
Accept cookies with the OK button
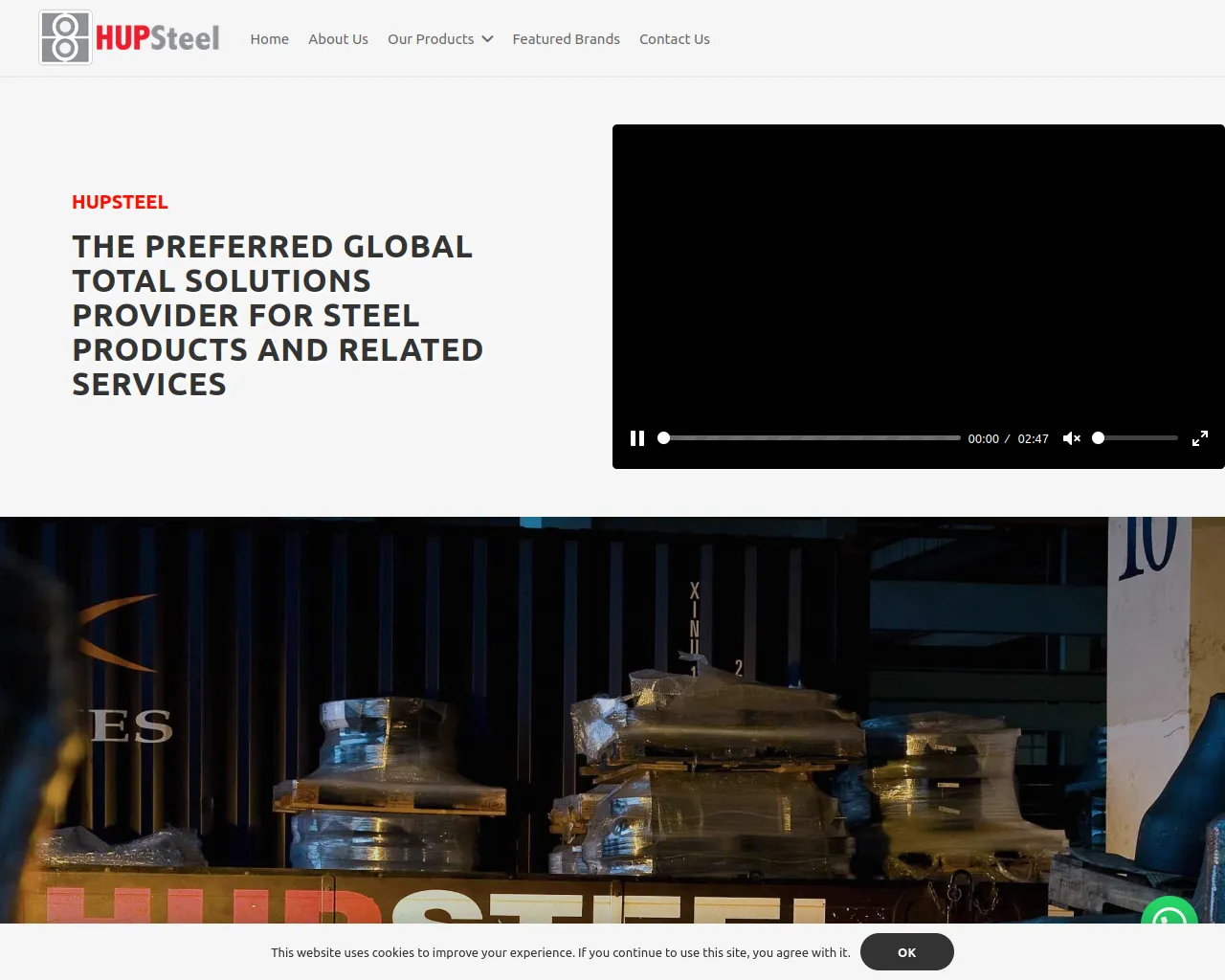(906, 952)
